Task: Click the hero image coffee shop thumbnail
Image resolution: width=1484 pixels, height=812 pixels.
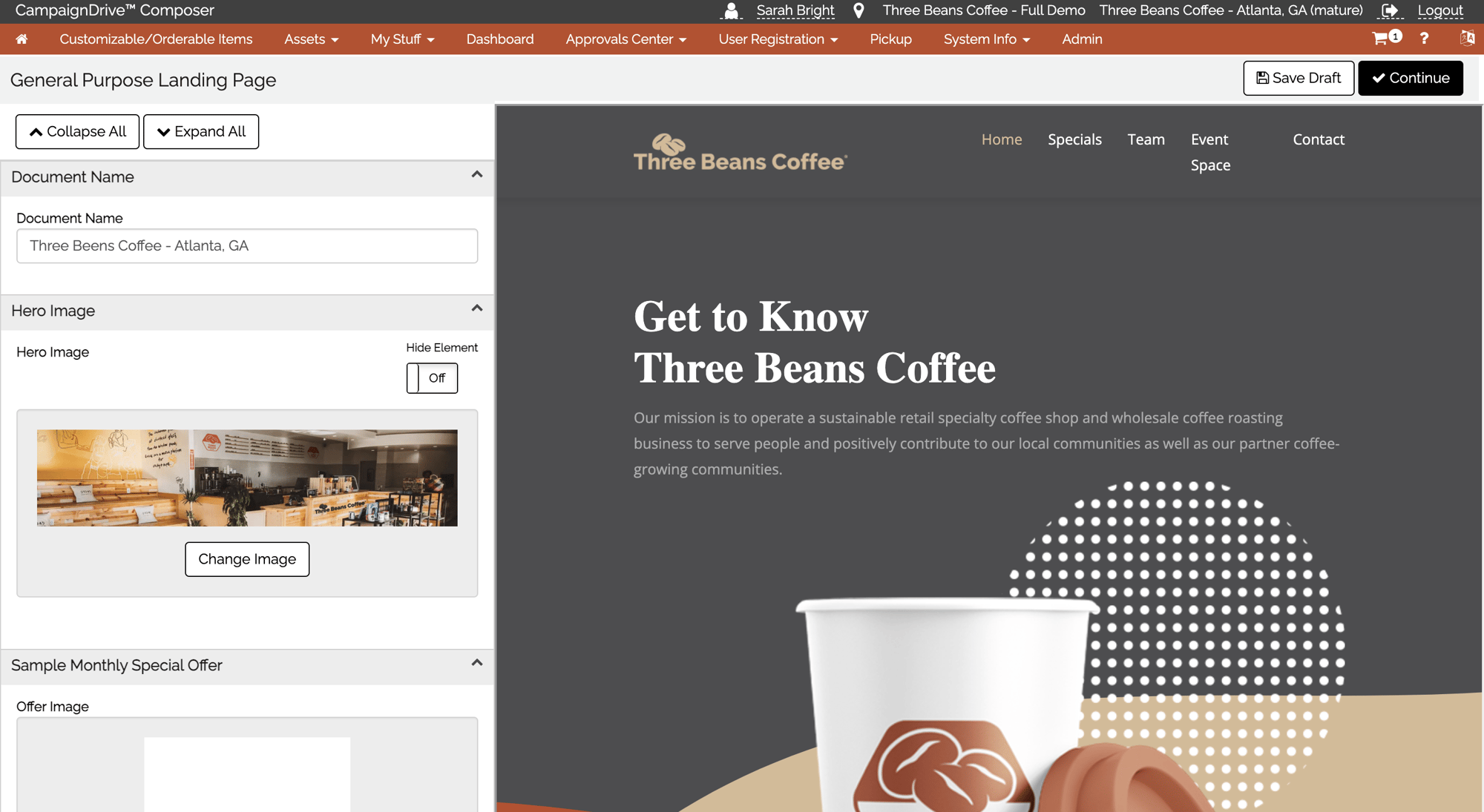Action: pyautogui.click(x=247, y=478)
